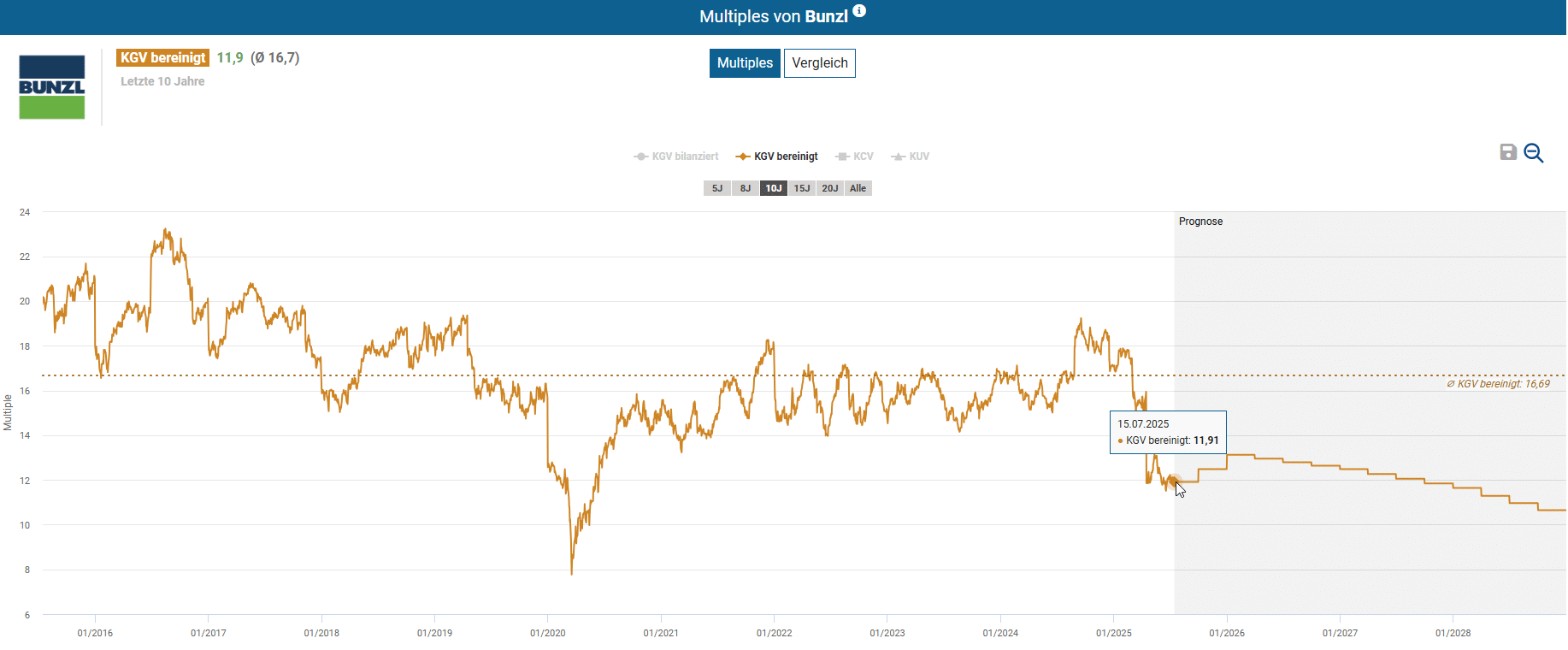
Task: Show the KCV series via legend
Action: click(854, 157)
